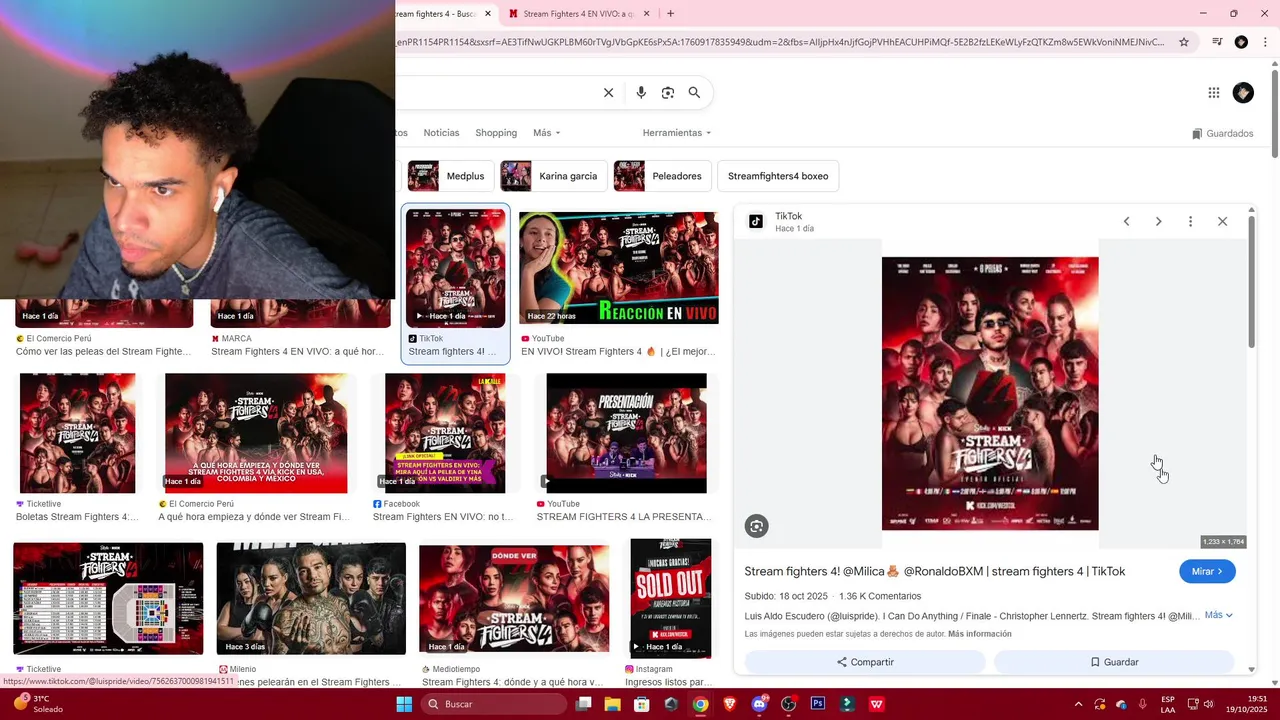Expand the Herramientas tools dropdown
The width and height of the screenshot is (1280, 720).
(x=677, y=133)
